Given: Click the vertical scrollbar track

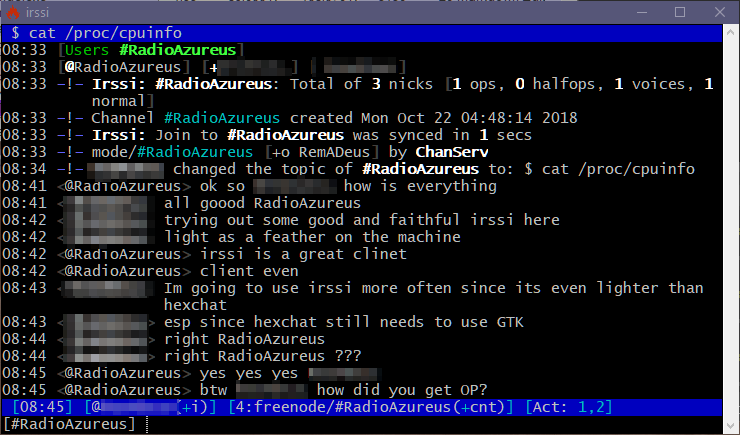Looking at the screenshot, I should pyautogui.click(x=731, y=229).
